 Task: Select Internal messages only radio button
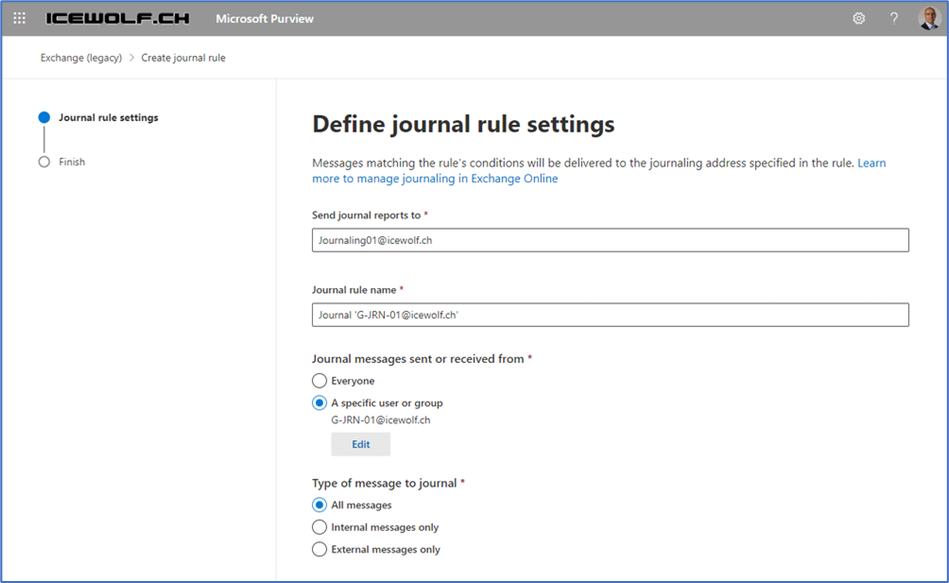[319, 527]
